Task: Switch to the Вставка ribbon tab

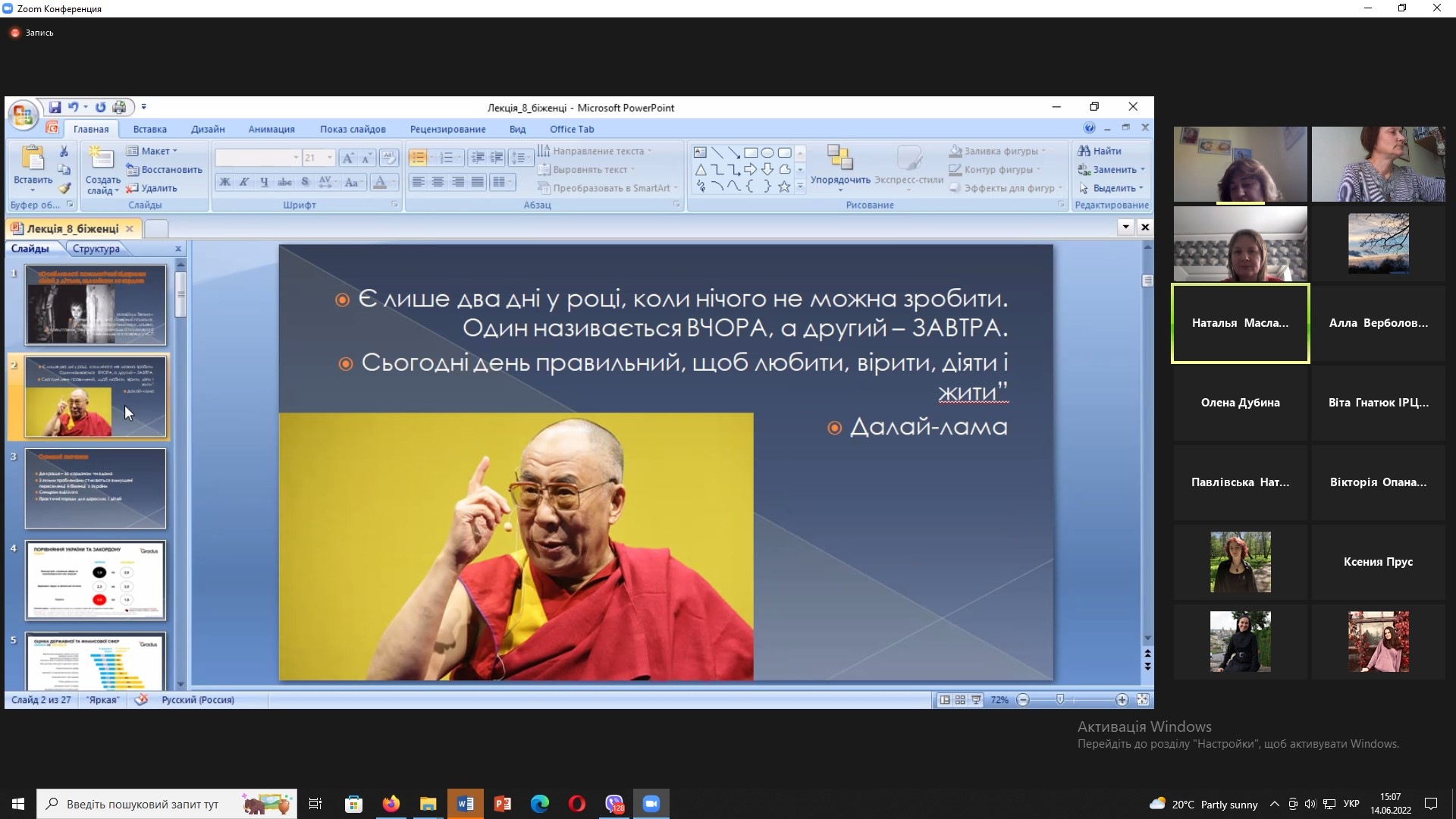Action: (x=149, y=129)
